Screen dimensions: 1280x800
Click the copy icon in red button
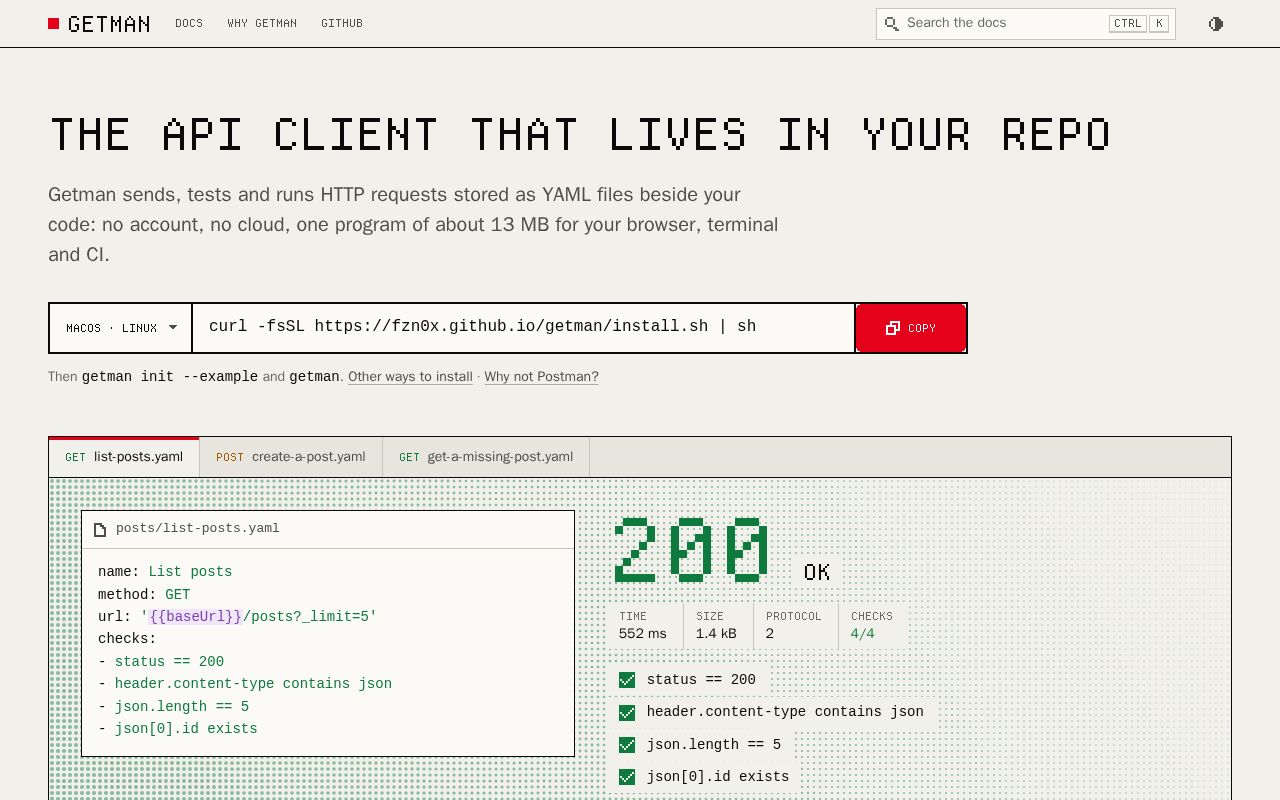point(893,328)
